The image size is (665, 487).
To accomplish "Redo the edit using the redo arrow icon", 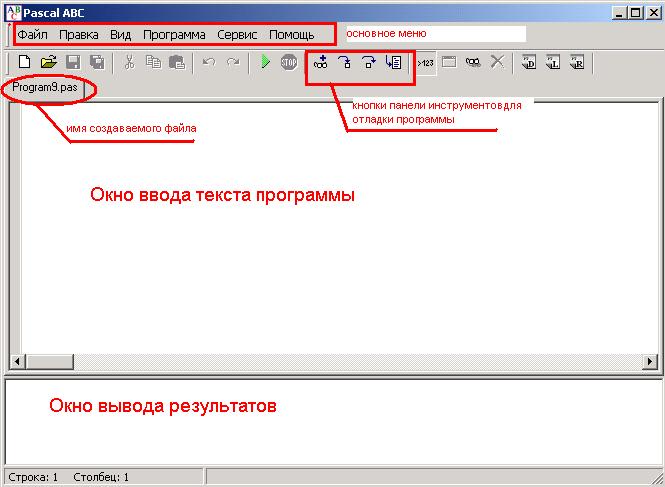I will click(x=233, y=62).
